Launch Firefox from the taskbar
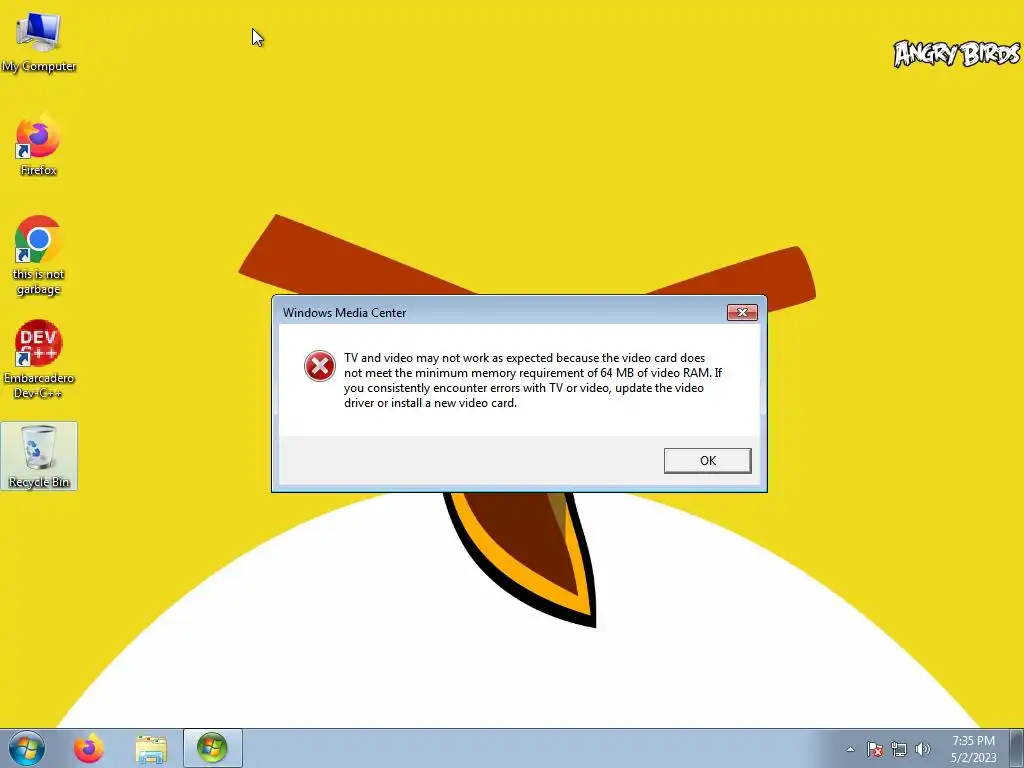Screen dimensions: 1024x768 point(89,748)
